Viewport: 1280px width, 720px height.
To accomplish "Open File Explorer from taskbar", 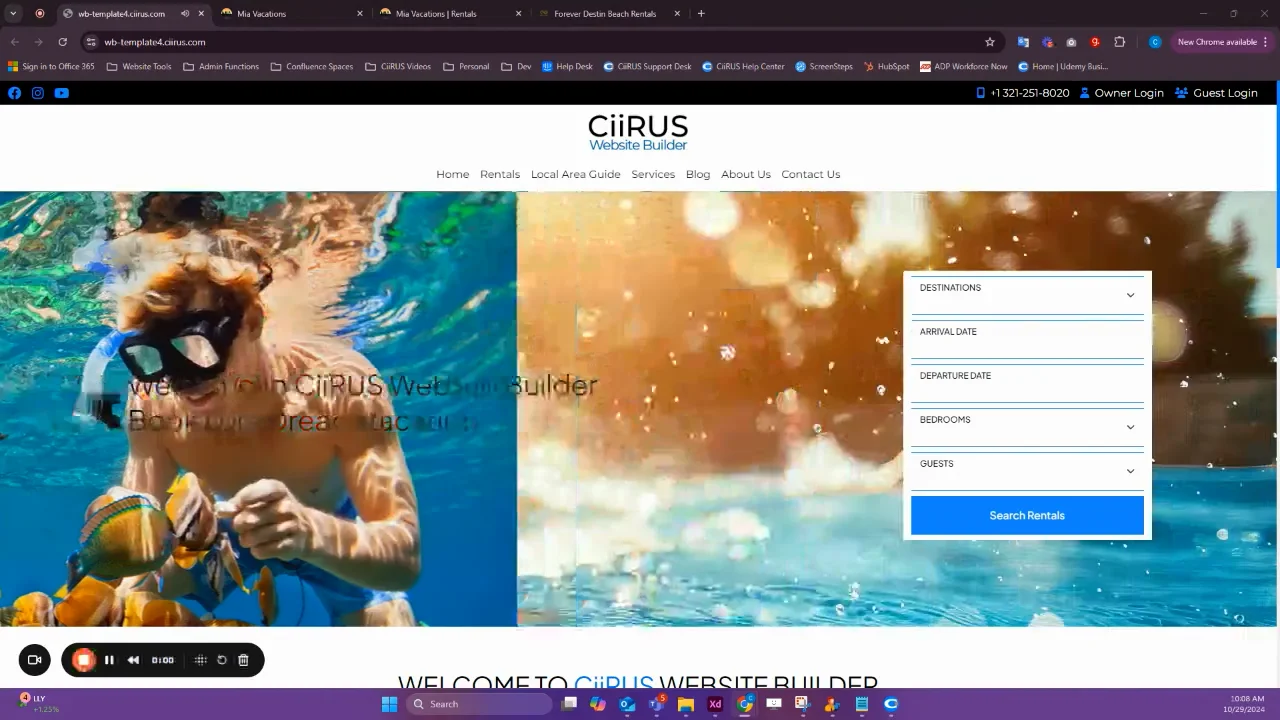I will [x=686, y=704].
